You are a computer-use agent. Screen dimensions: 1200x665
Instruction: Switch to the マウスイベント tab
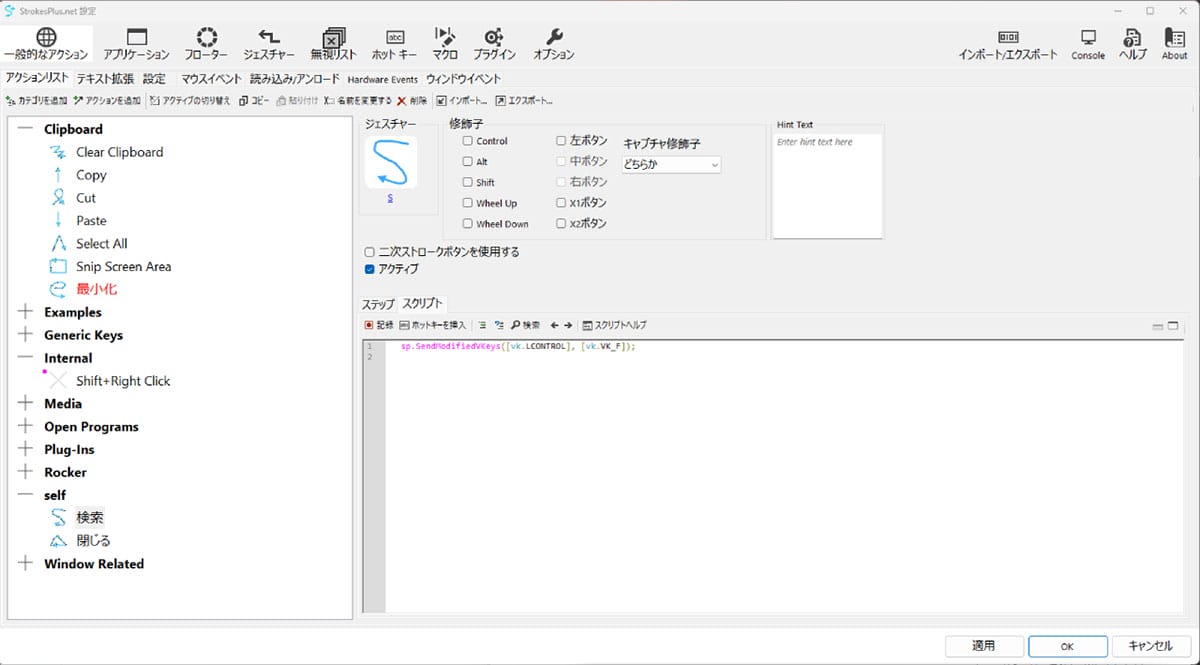tap(211, 78)
